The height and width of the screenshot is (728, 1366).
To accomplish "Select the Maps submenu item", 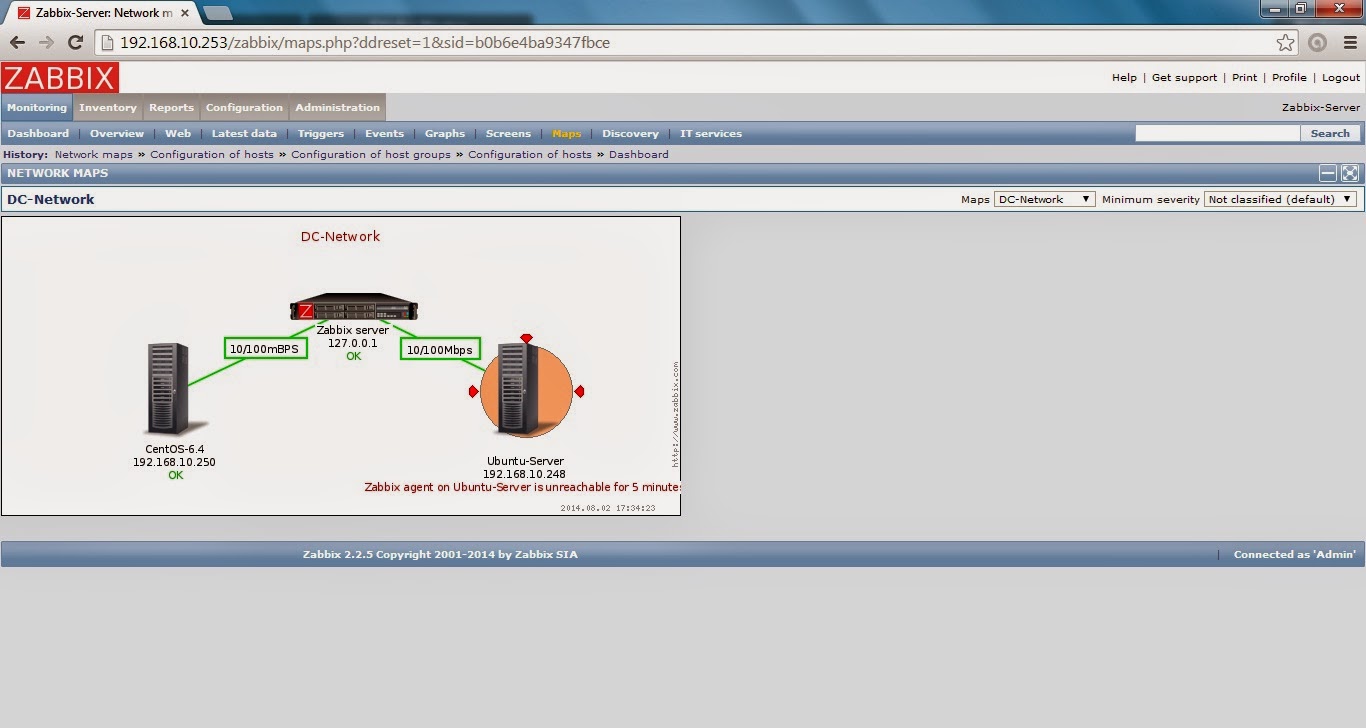I will (x=566, y=134).
